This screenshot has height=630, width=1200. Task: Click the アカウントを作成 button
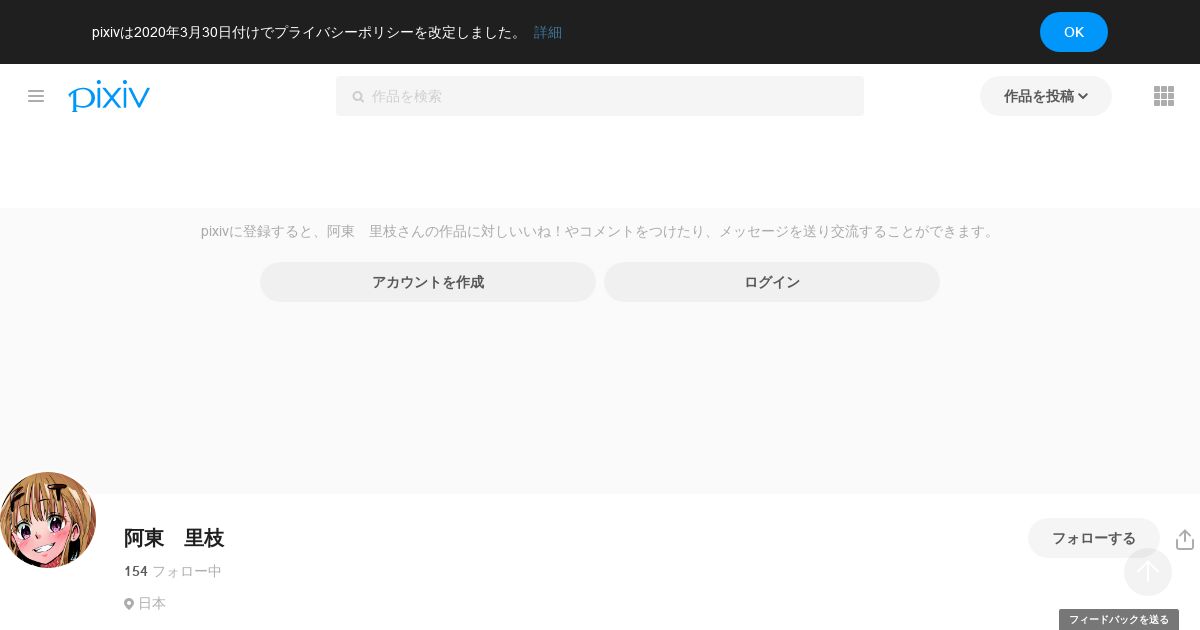coord(428,282)
